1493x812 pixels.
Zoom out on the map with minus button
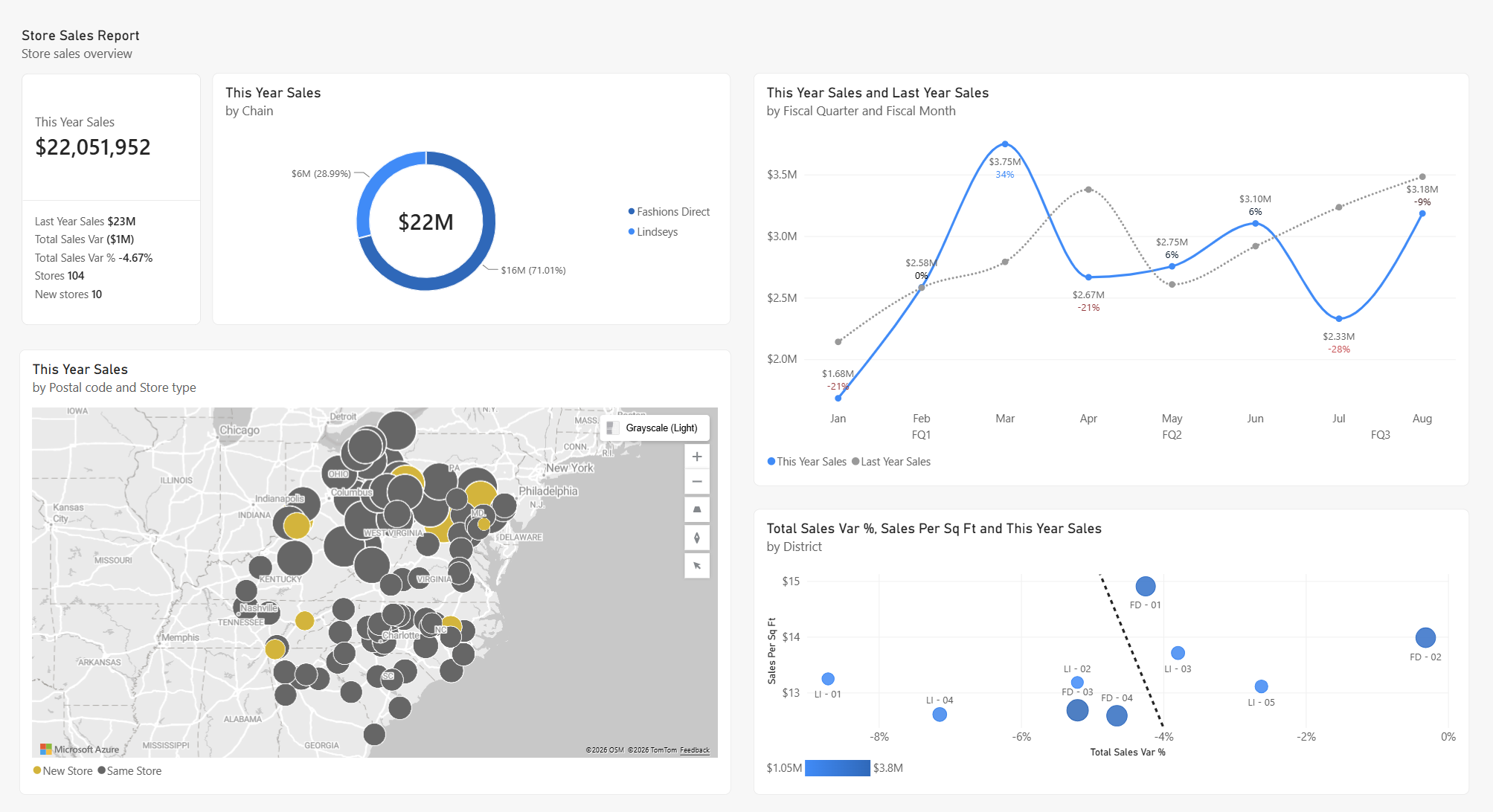tap(697, 482)
